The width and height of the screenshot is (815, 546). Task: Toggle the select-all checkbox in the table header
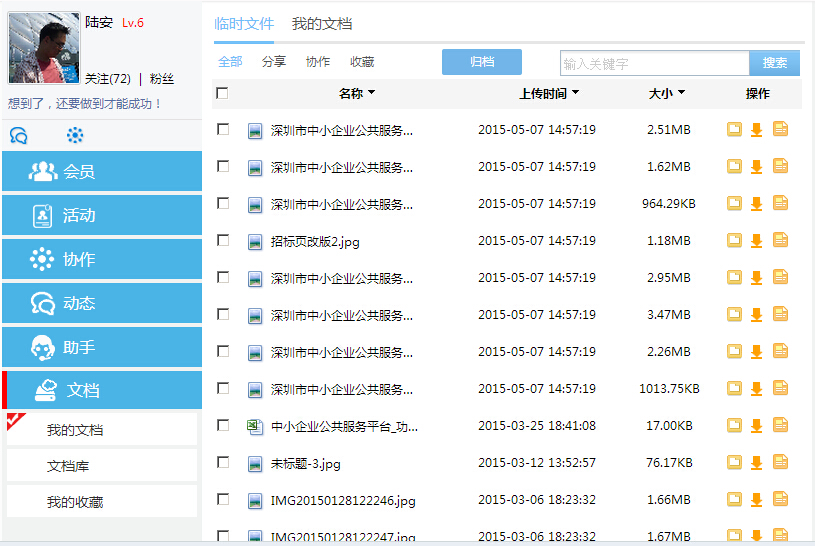tap(222, 93)
